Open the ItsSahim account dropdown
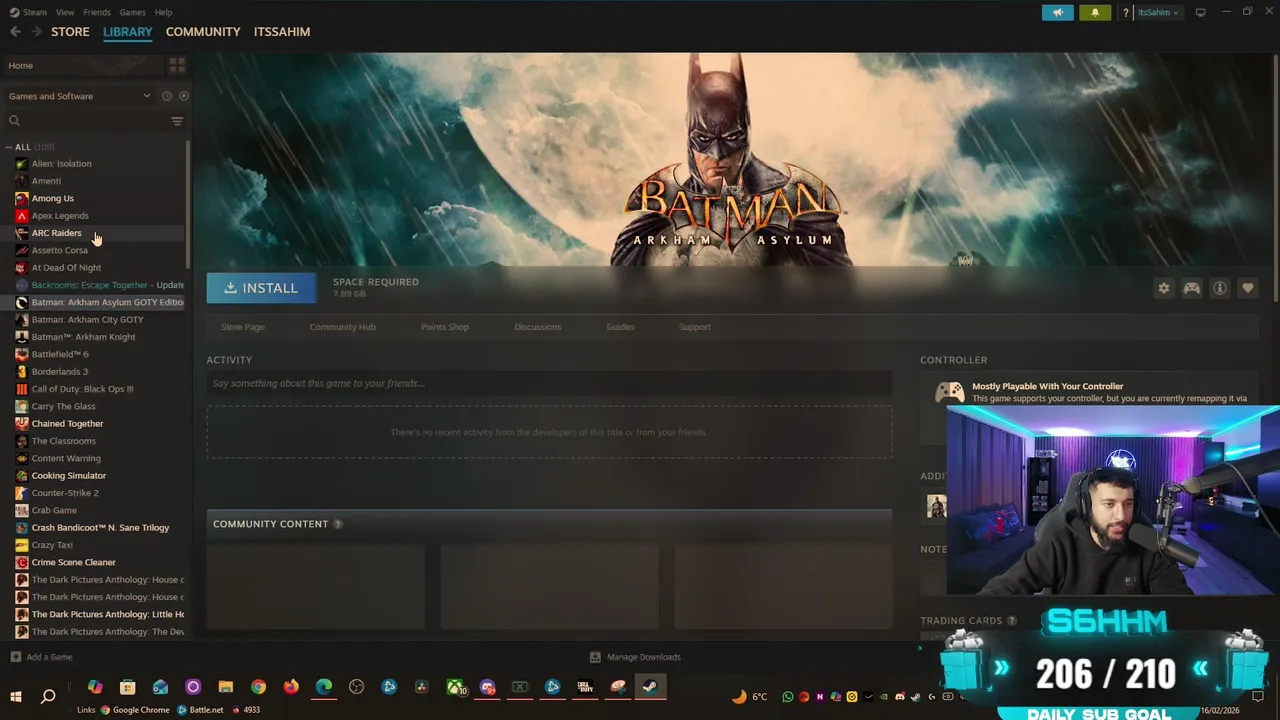1280x720 pixels. (1158, 12)
